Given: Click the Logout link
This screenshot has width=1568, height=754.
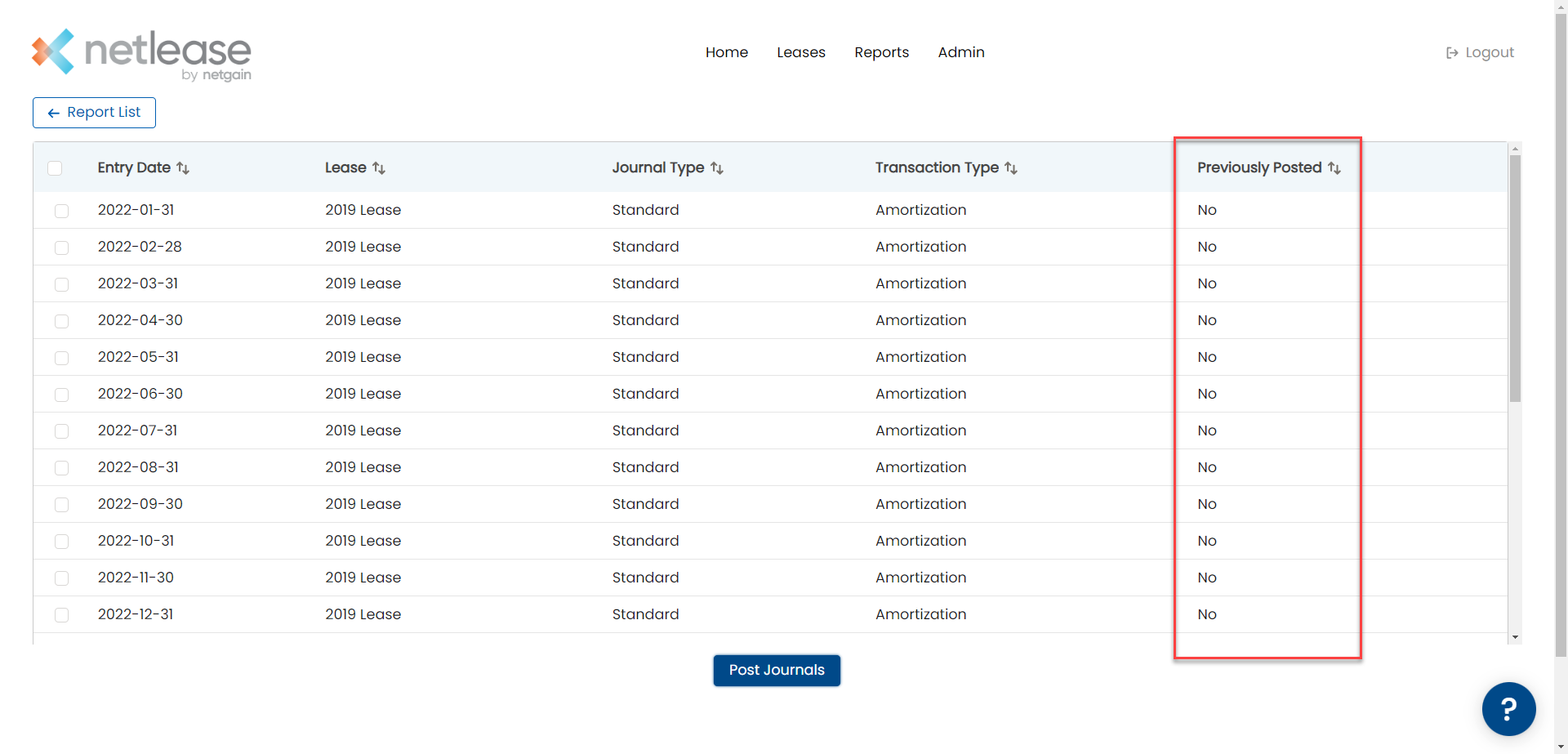Looking at the screenshot, I should click(1480, 53).
